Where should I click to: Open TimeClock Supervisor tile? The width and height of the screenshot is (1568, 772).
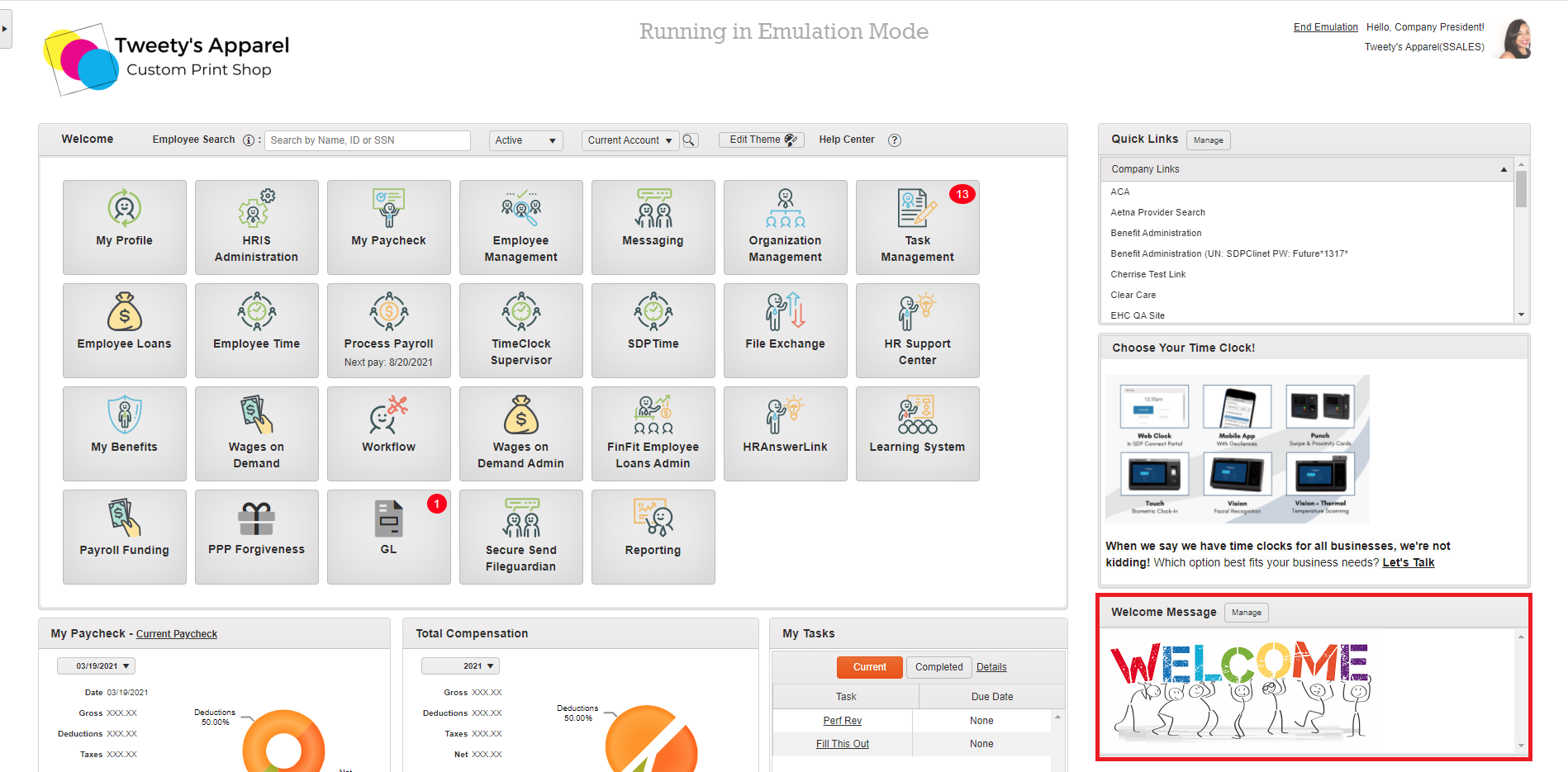(x=521, y=330)
